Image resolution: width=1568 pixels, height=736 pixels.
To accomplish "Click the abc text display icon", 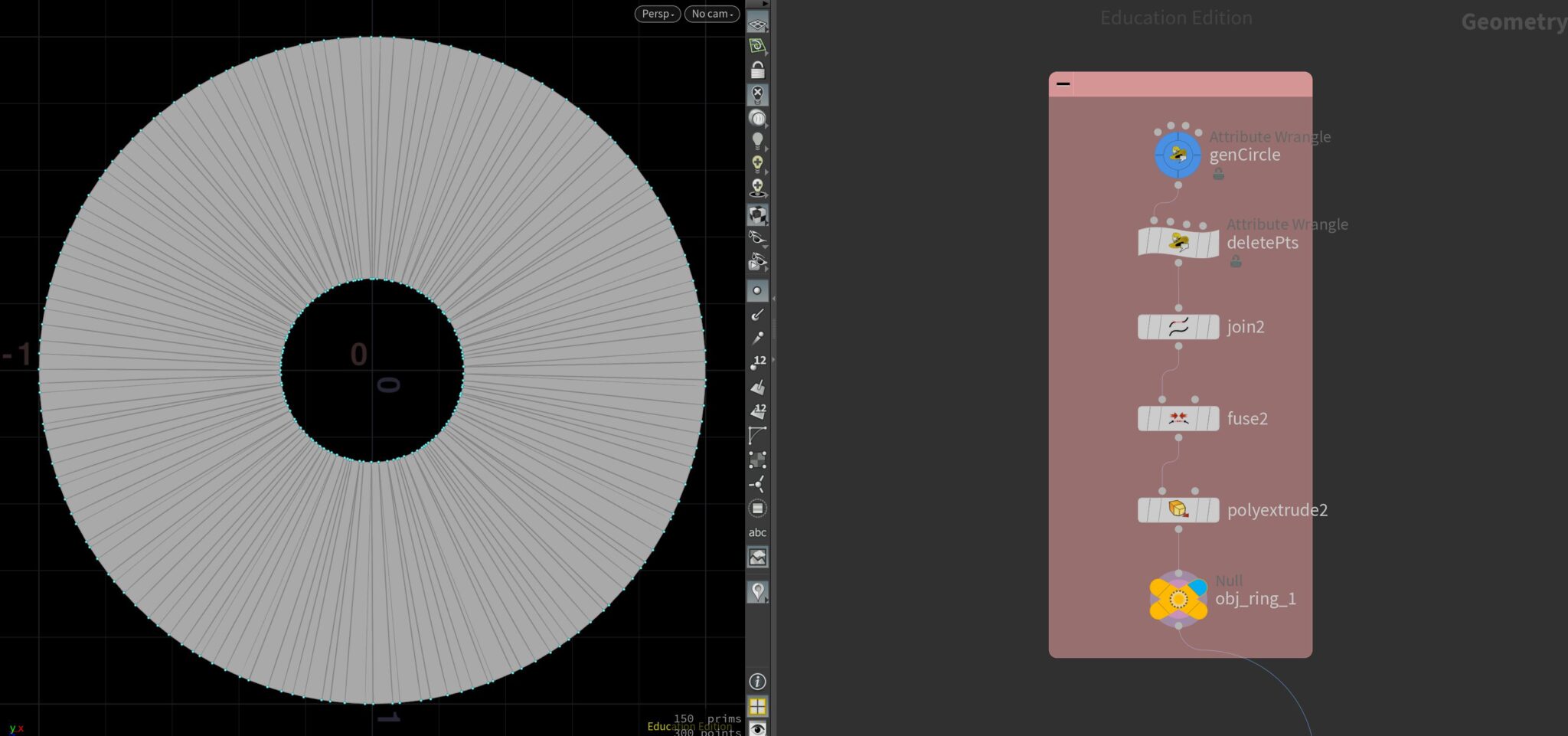I will 757,532.
